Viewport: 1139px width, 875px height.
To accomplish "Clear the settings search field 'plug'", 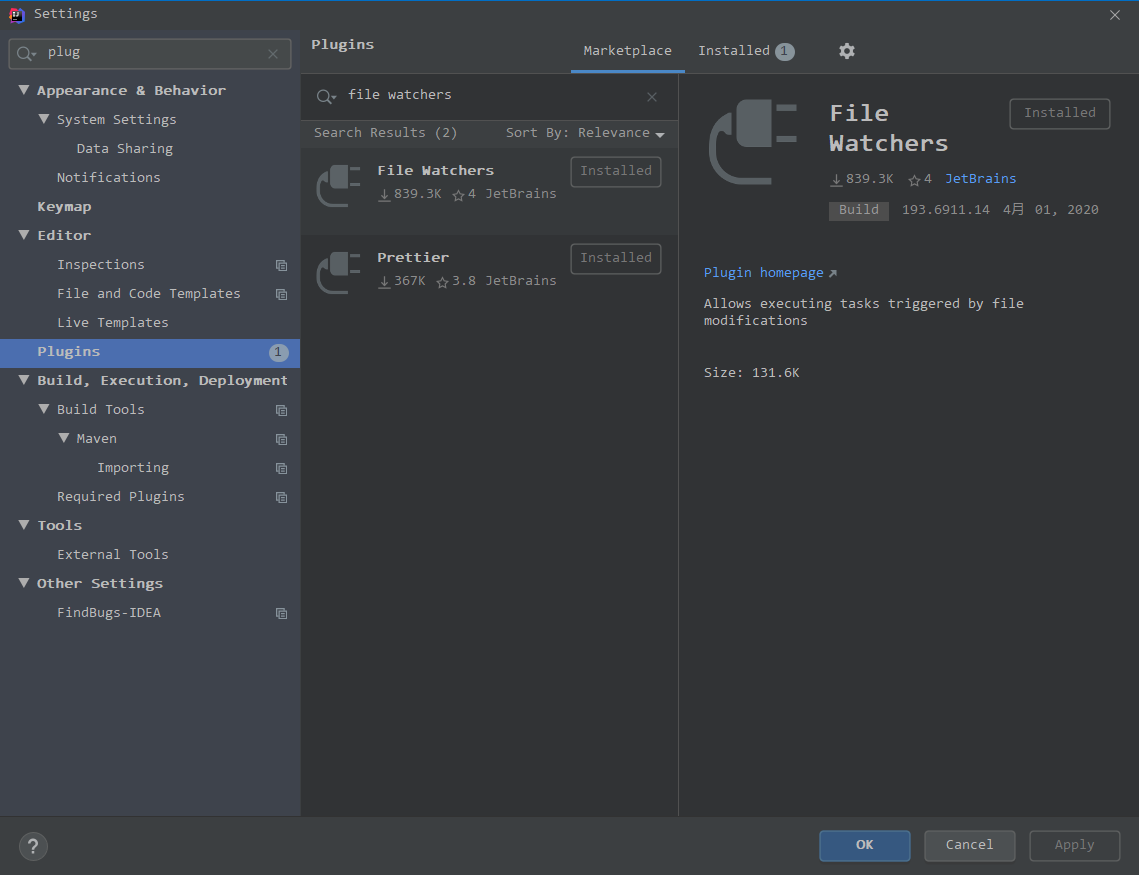I will click(x=273, y=54).
